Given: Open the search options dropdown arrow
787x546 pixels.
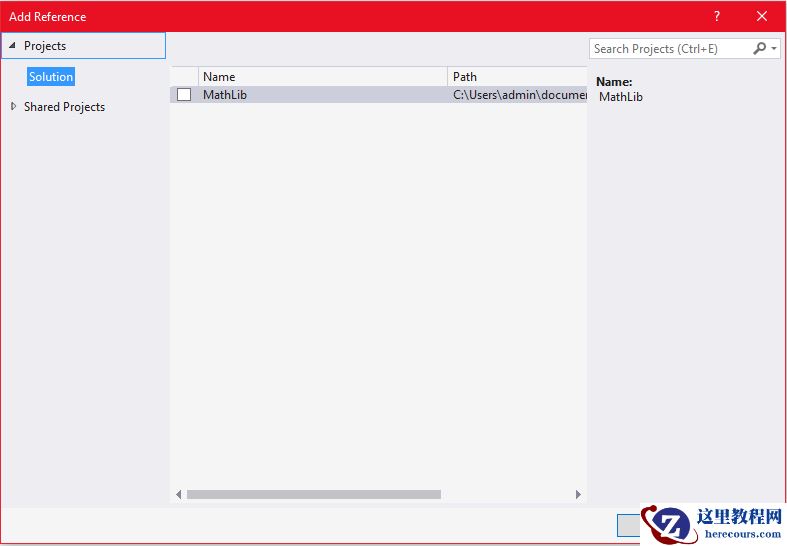Looking at the screenshot, I should pyautogui.click(x=774, y=49).
